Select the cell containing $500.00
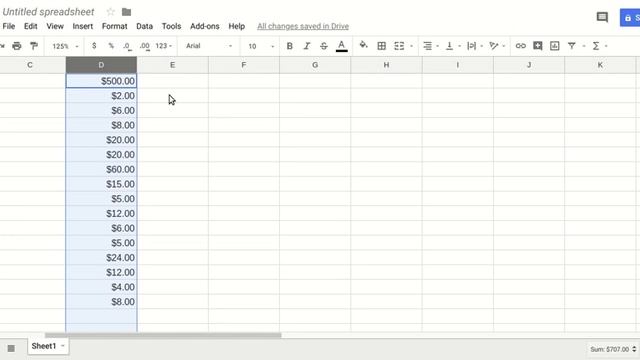The image size is (640, 360). point(101,81)
